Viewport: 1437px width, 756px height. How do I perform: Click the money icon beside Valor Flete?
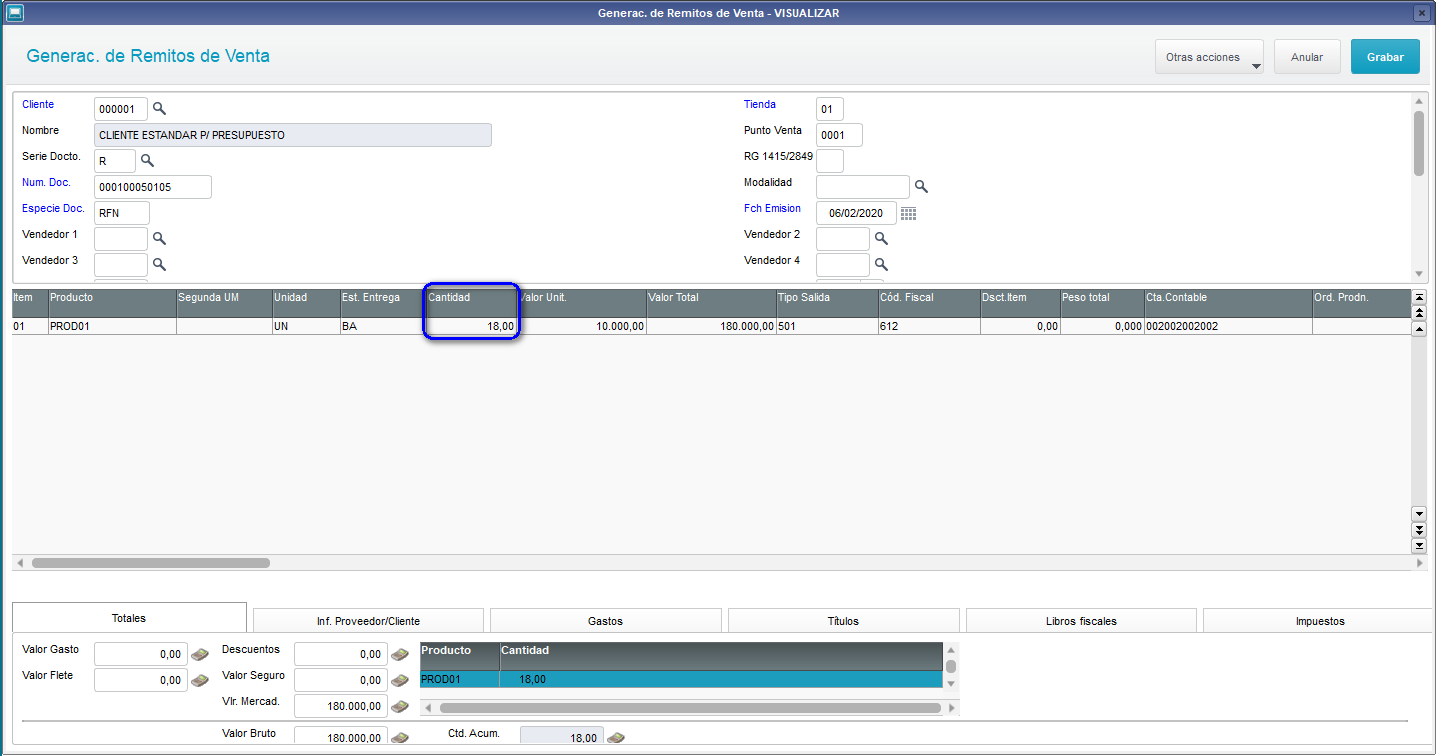pyautogui.click(x=200, y=680)
